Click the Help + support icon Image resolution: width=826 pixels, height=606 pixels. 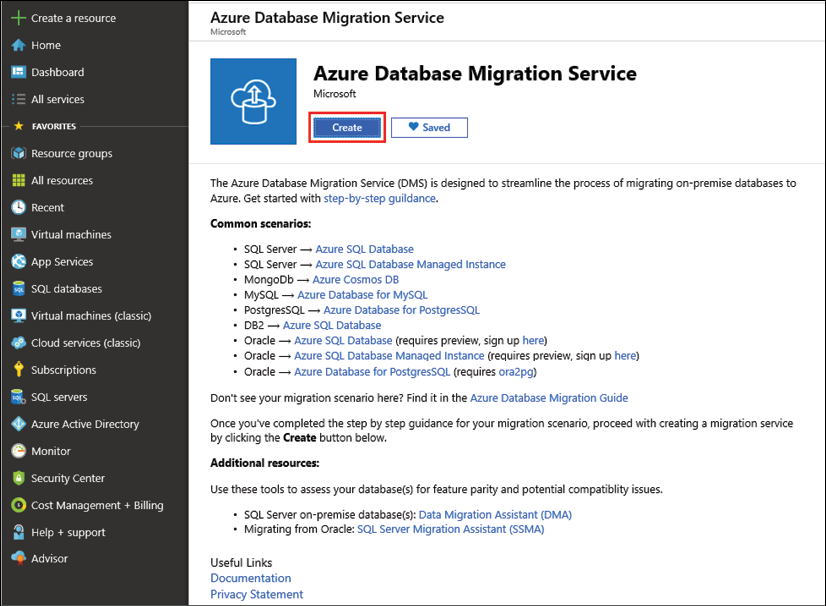(18, 532)
